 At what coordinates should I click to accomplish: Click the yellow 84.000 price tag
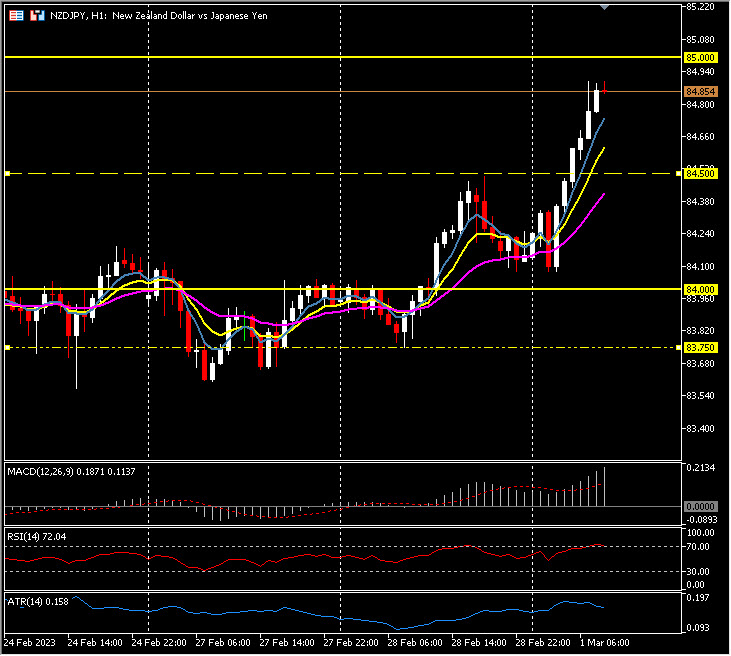point(699,289)
